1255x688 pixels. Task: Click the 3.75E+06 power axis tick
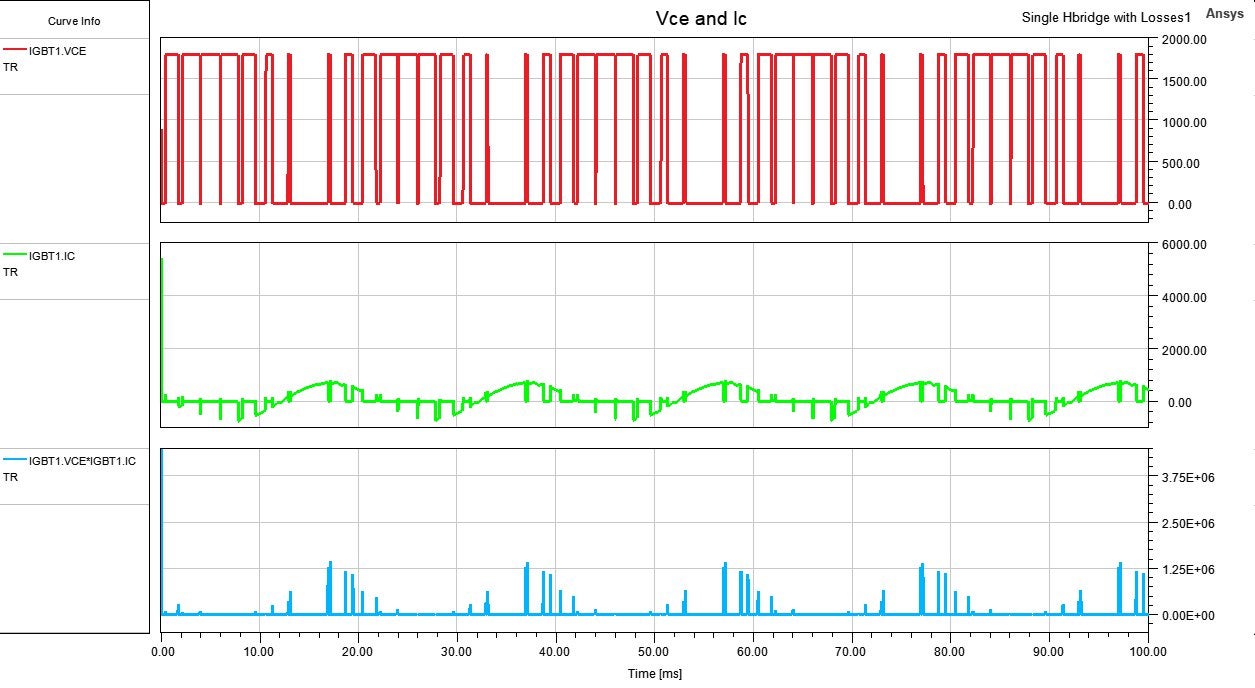[x=1187, y=478]
